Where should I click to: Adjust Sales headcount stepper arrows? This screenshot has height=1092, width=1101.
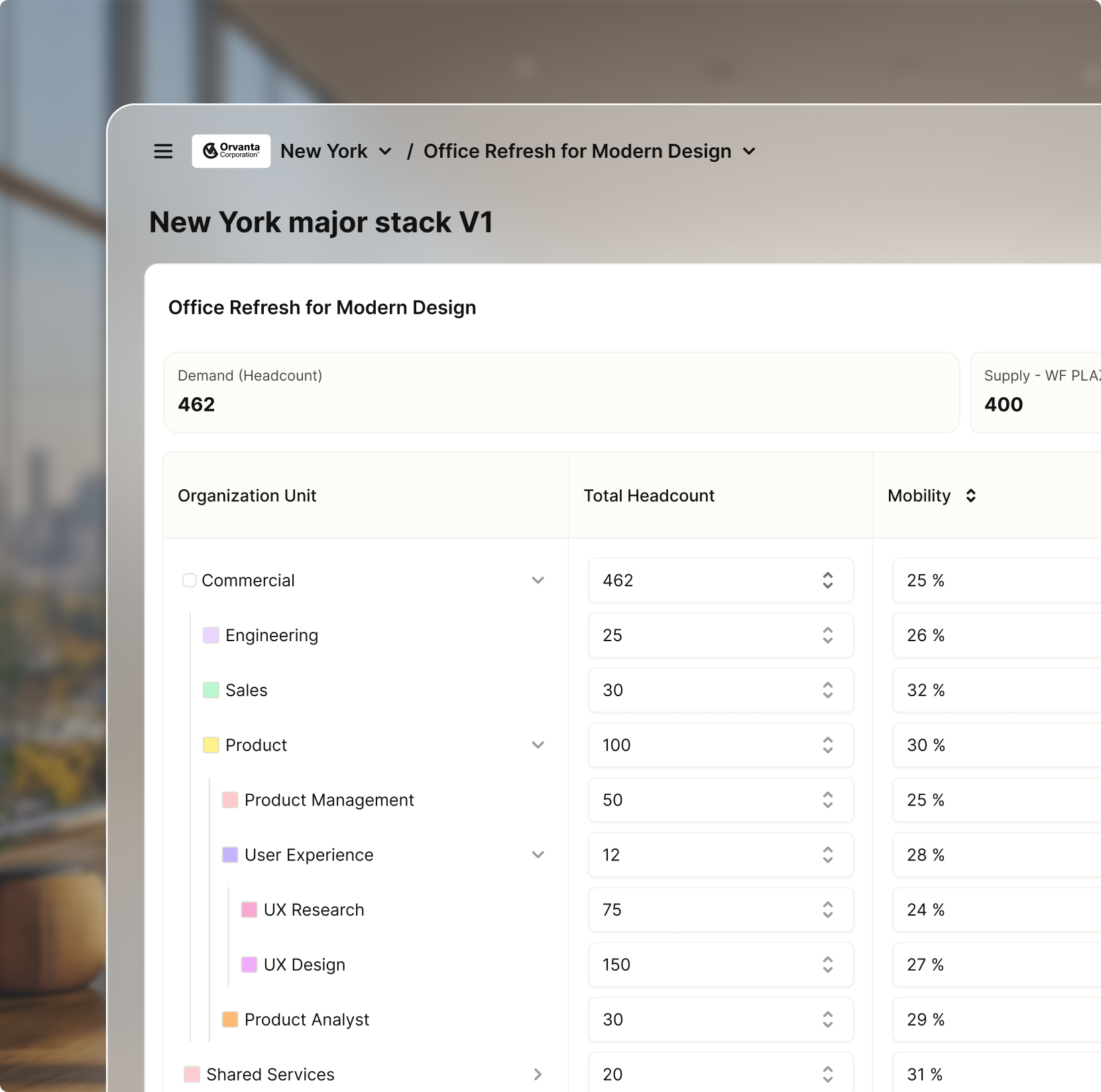coord(828,690)
